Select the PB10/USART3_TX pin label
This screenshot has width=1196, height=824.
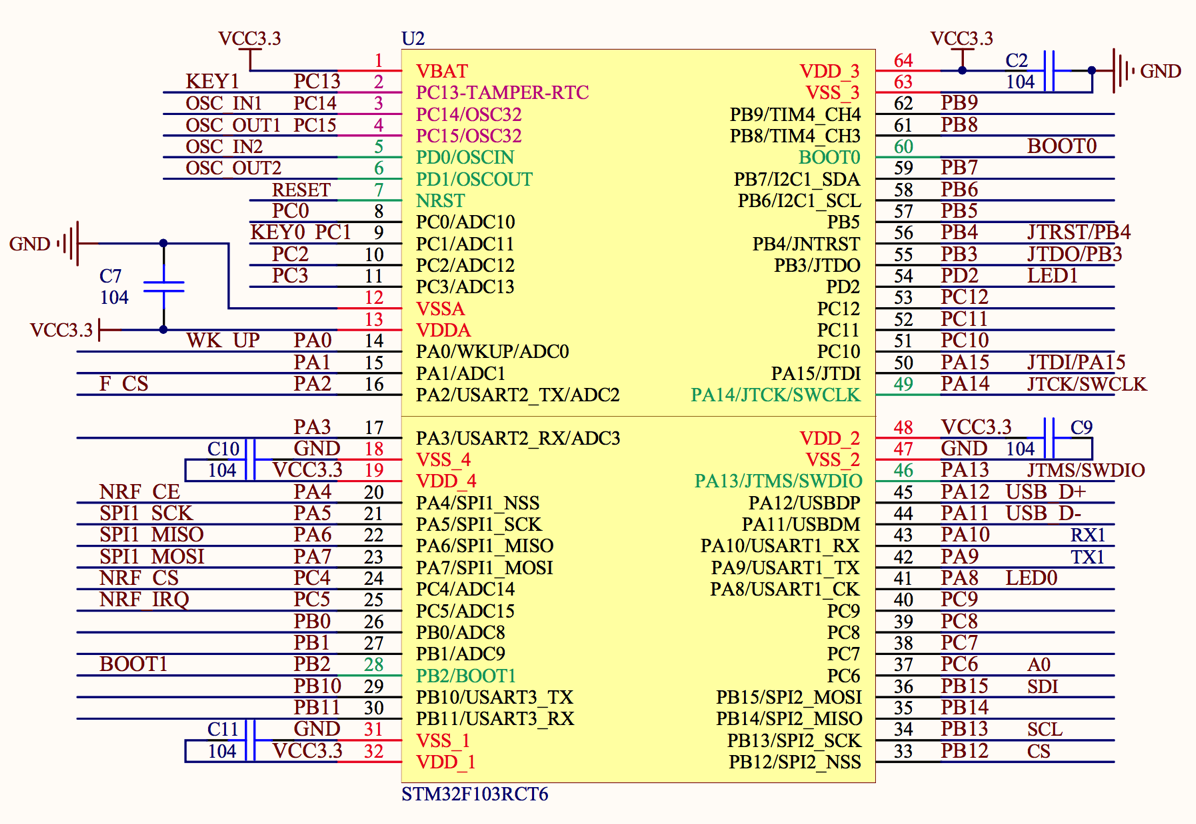click(x=494, y=697)
